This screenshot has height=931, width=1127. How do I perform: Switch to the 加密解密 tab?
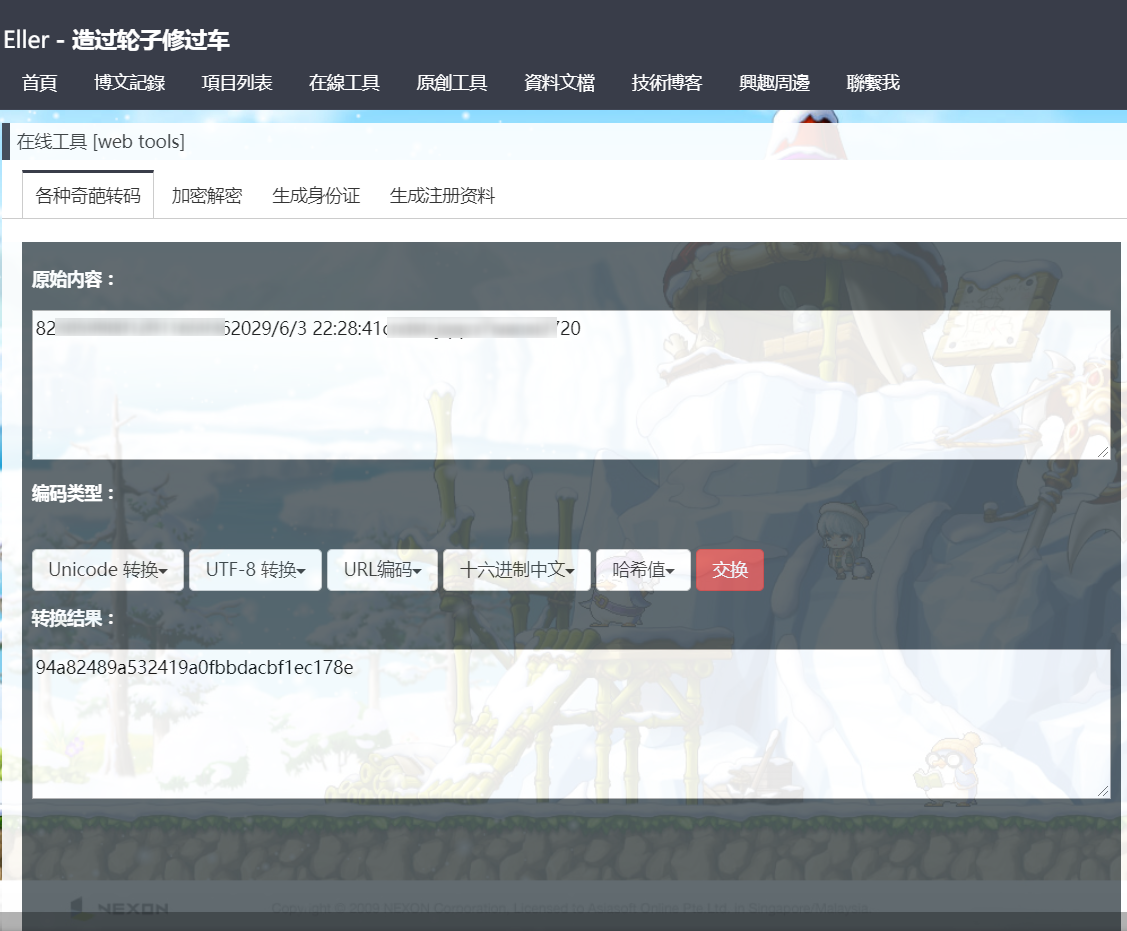(207, 196)
